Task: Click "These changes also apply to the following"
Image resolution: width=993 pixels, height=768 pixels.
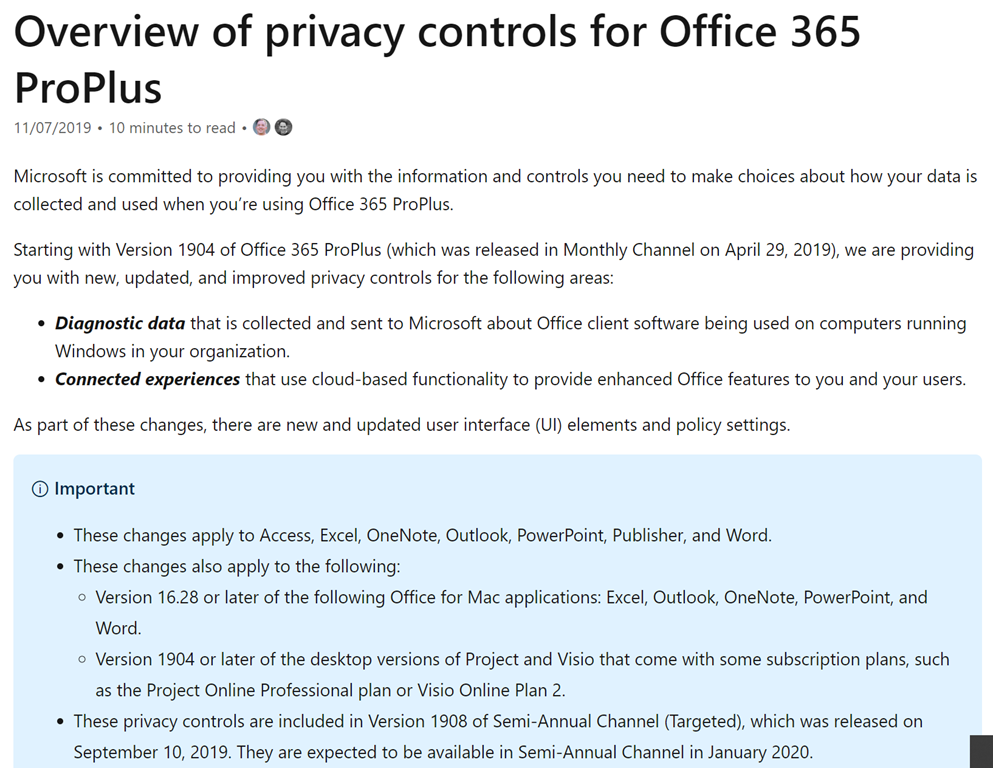Action: [x=237, y=566]
